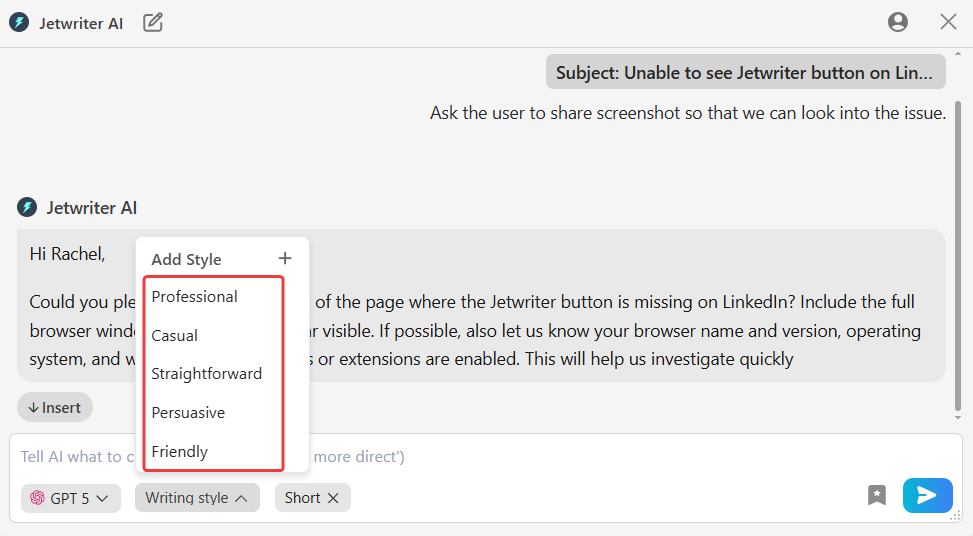Send the prompt with the arrow button
The image size is (973, 536).
pyautogui.click(x=928, y=495)
